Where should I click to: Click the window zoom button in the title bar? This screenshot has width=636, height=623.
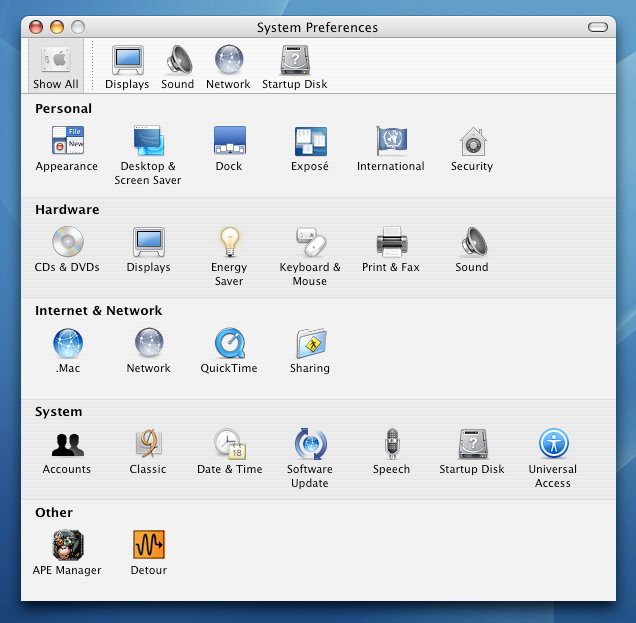(x=78, y=27)
